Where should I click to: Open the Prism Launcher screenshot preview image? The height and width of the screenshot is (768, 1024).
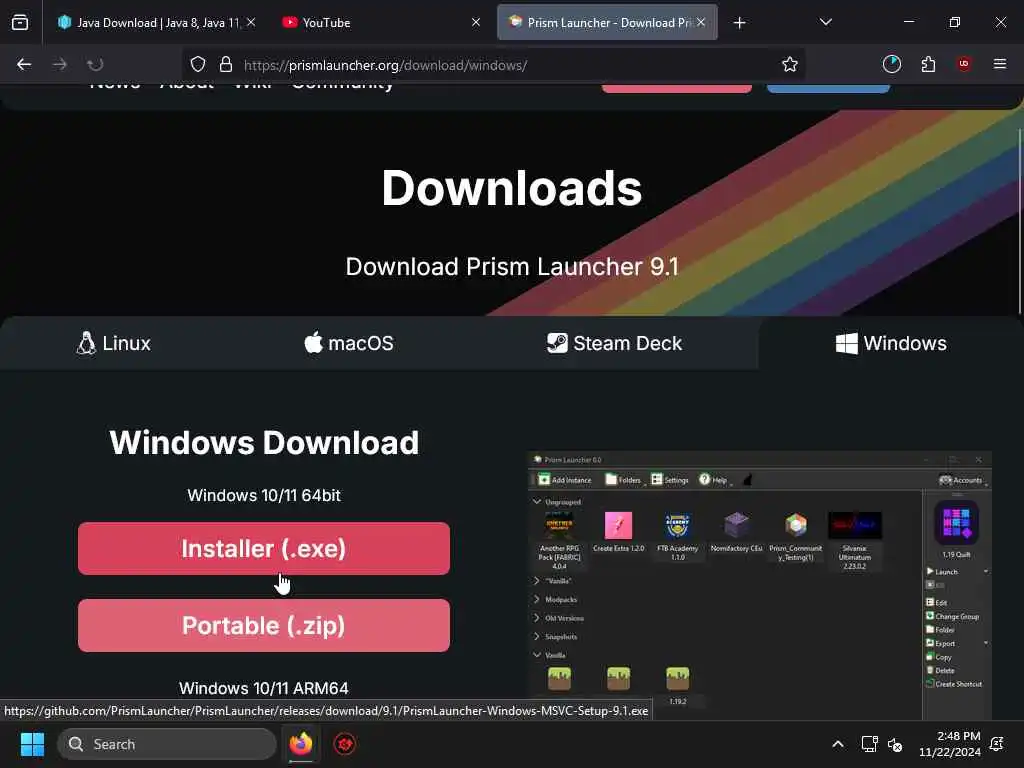tap(760, 585)
